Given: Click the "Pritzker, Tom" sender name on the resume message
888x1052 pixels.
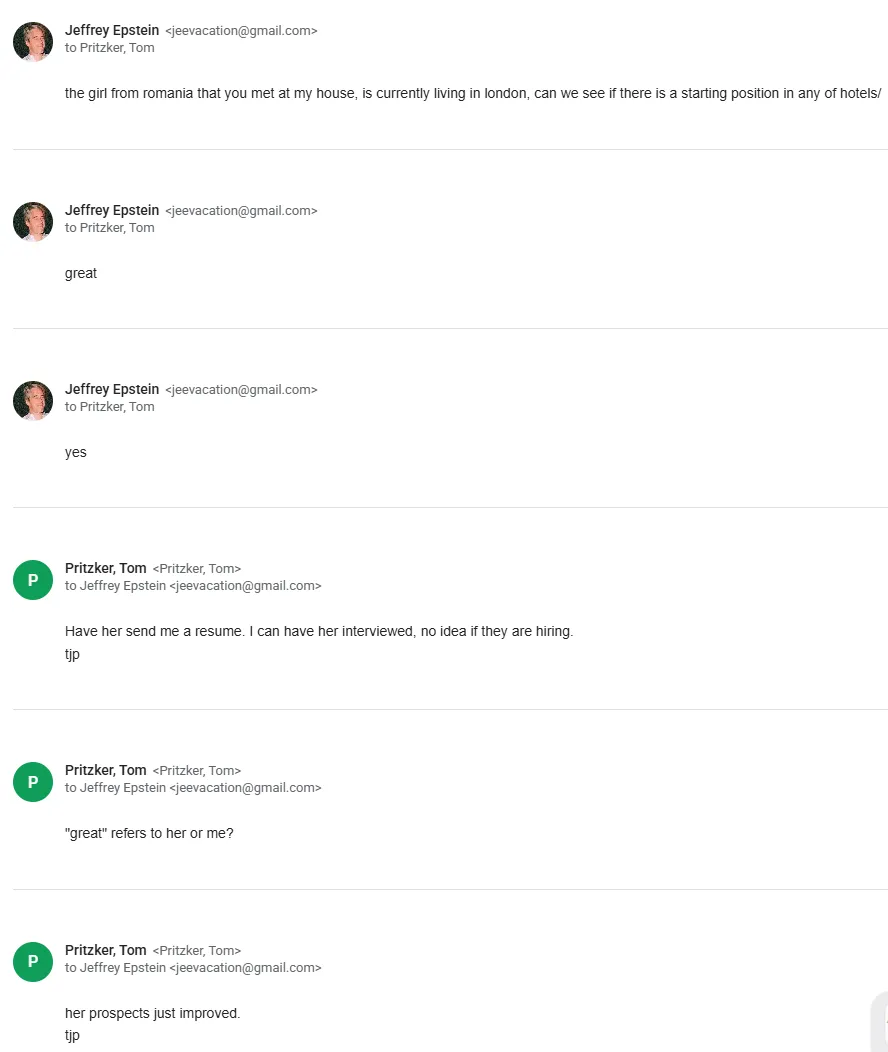Looking at the screenshot, I should (106, 568).
